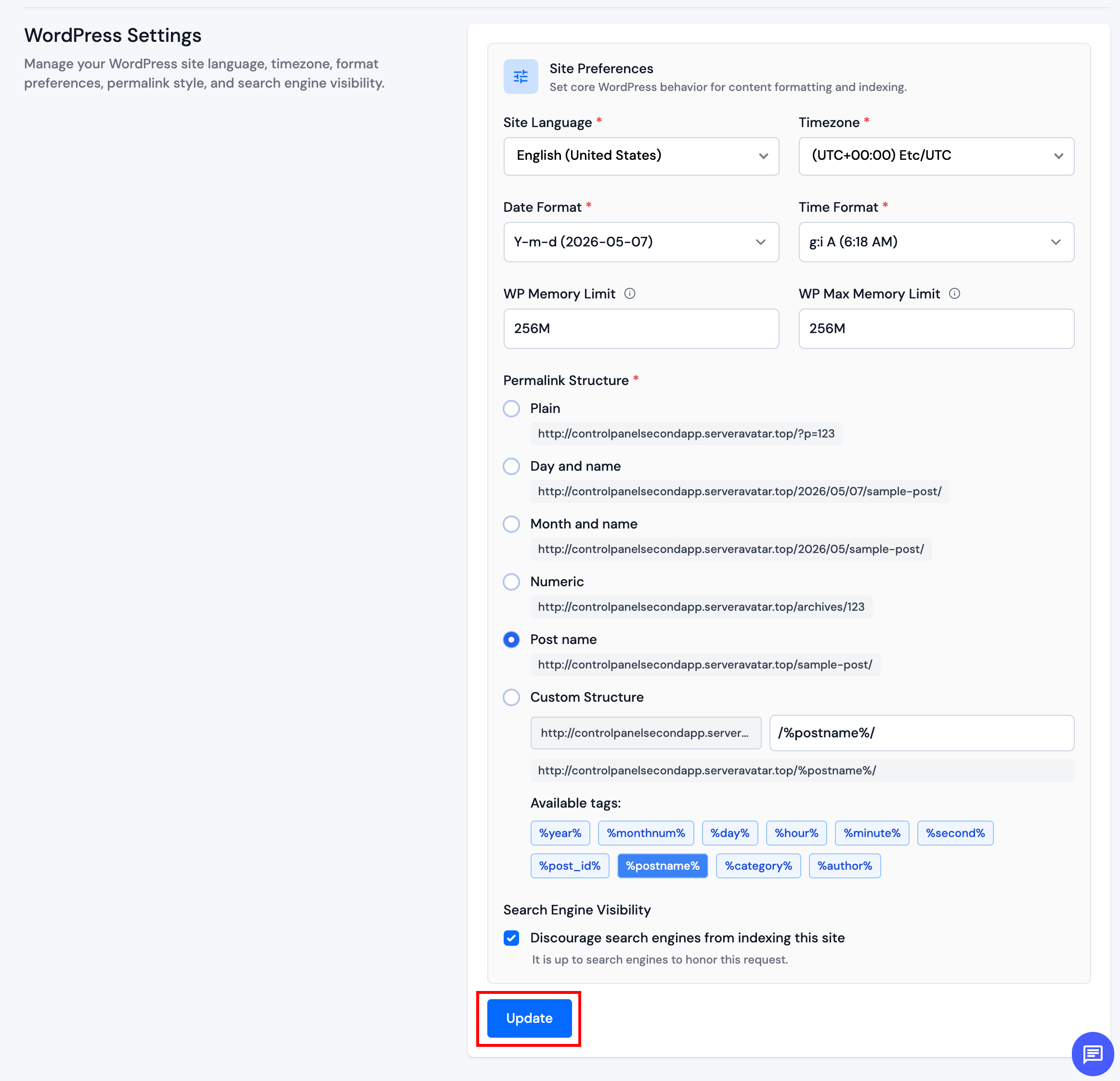
Task: Insert the %minute% tag
Action: coord(872,833)
